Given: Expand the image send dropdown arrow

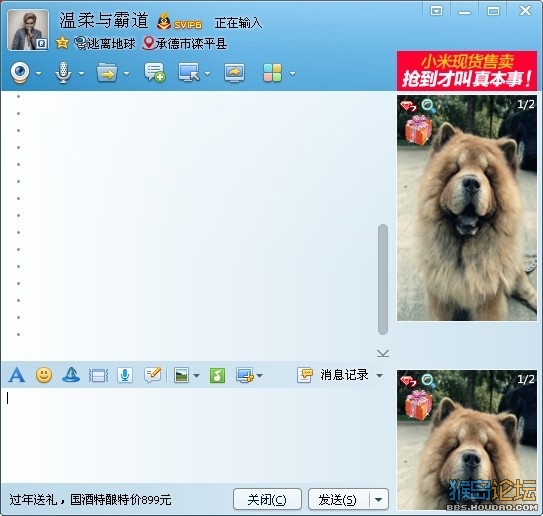Looking at the screenshot, I should (x=196, y=375).
